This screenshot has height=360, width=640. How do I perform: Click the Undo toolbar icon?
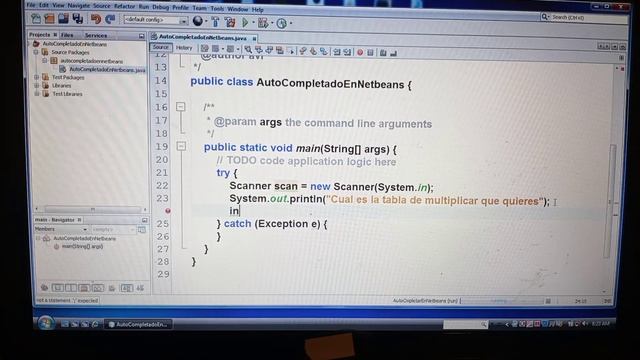(96, 19)
